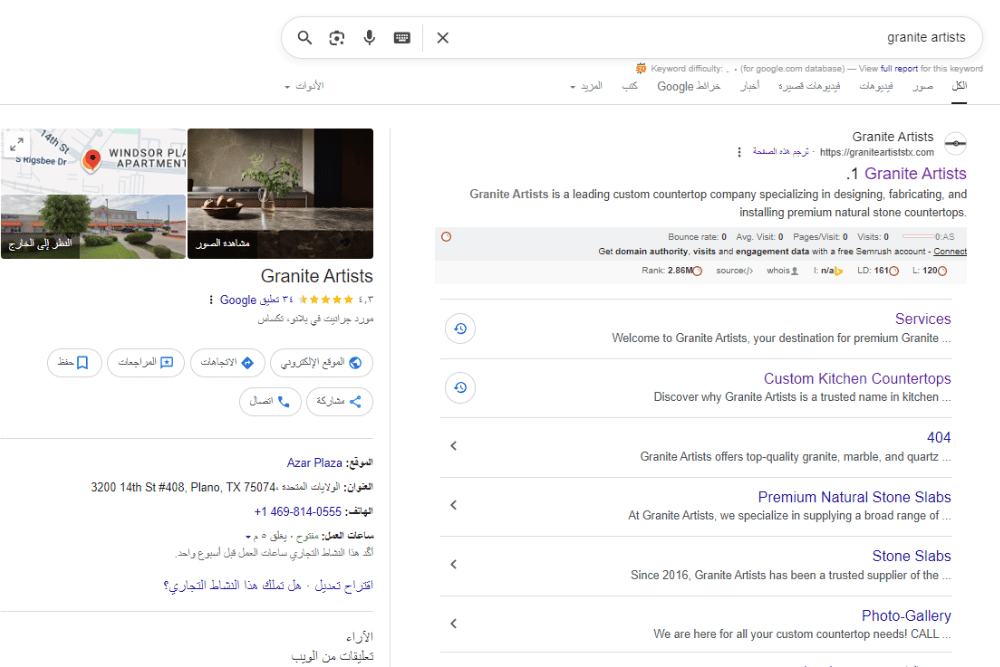The width and height of the screenshot is (1000, 667).
Task: Open the '٣٤ تعليق Google' reviews link
Action: pos(256,300)
